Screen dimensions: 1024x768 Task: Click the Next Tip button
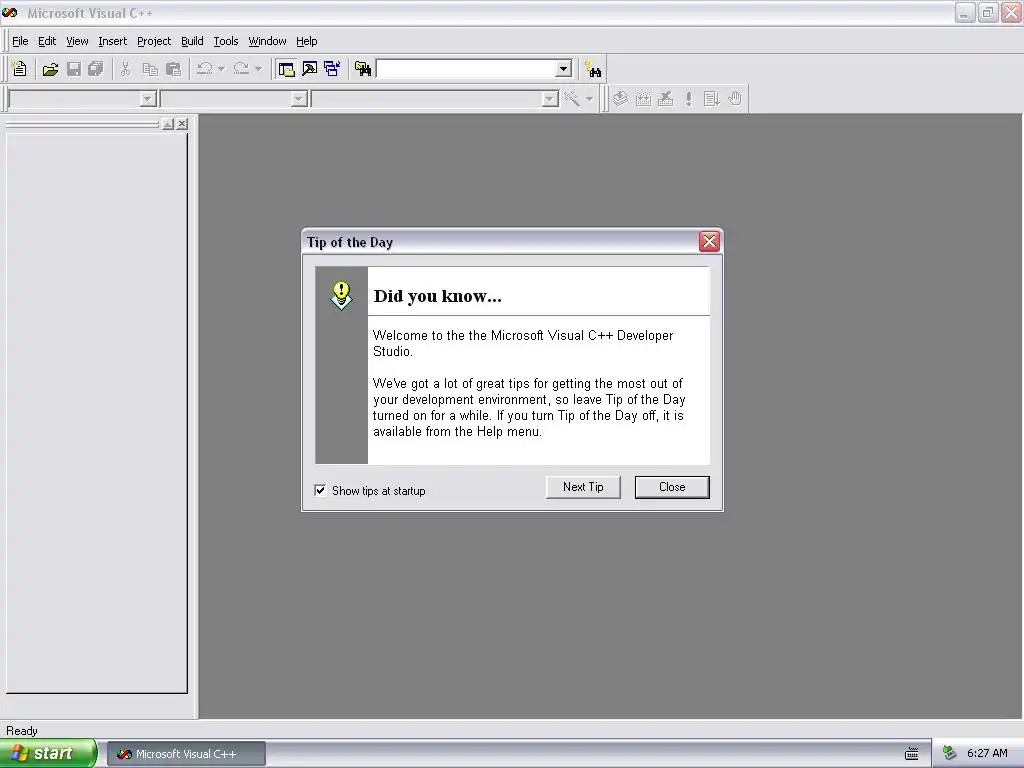point(583,487)
